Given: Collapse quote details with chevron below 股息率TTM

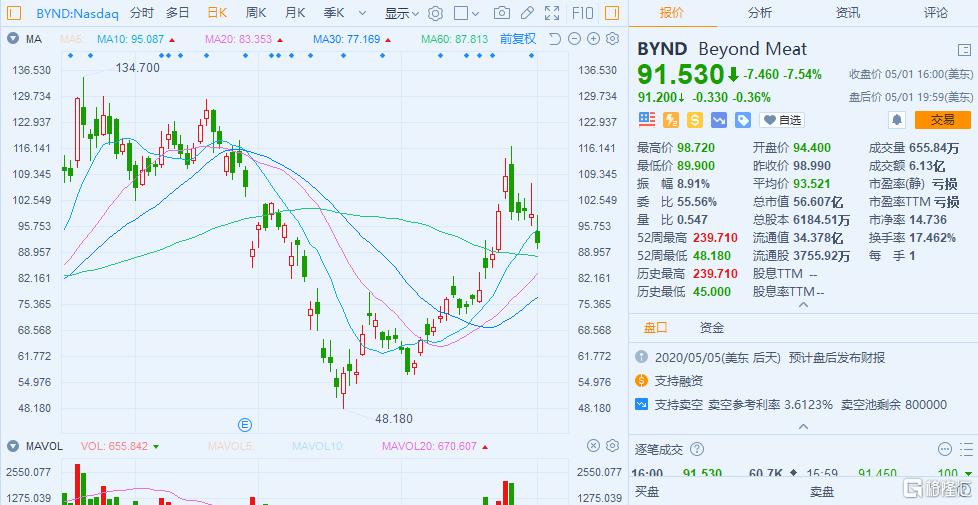Looking at the screenshot, I should [803, 305].
